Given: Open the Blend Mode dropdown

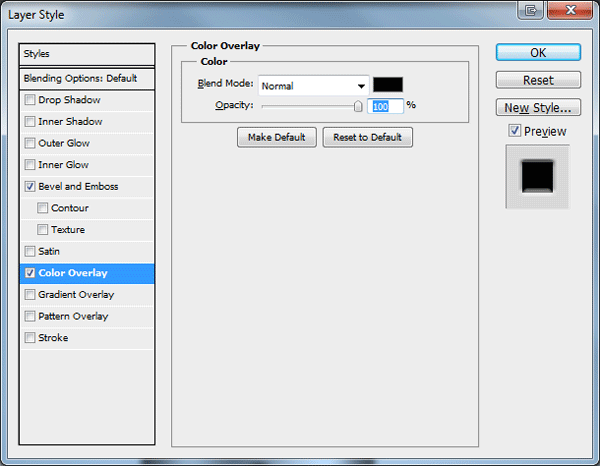Looking at the screenshot, I should click(313, 86).
